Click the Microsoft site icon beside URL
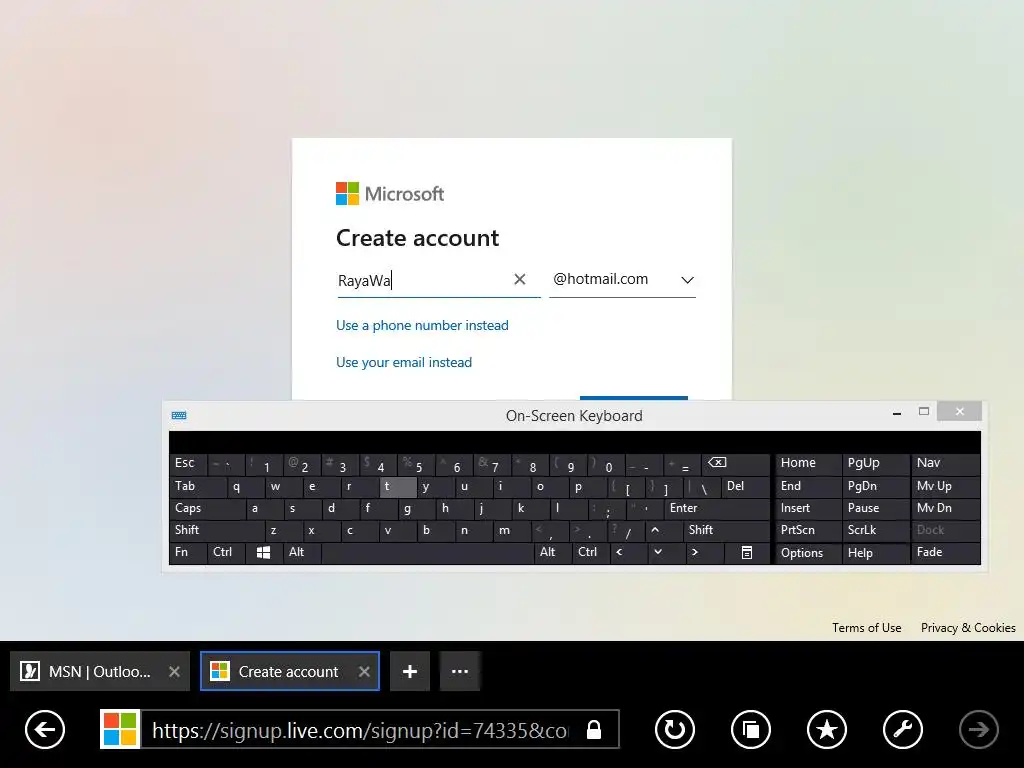The width and height of the screenshot is (1024, 768). tap(120, 729)
